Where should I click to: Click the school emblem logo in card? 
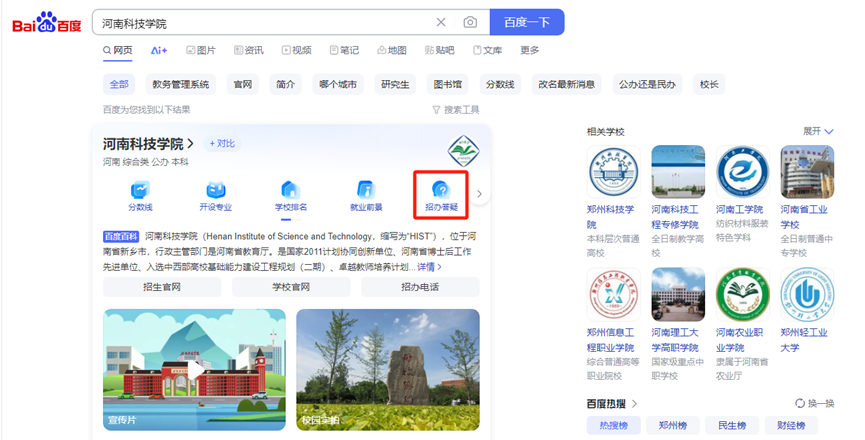tap(463, 151)
